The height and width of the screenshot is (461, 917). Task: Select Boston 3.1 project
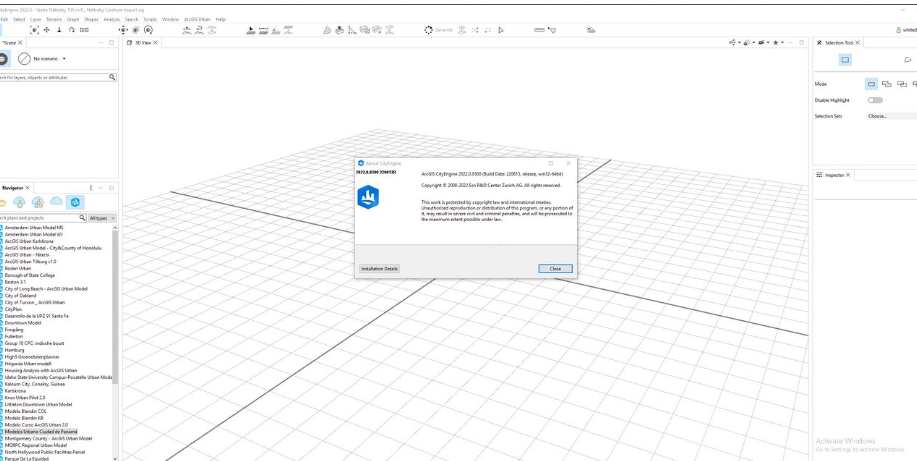tap(15, 282)
